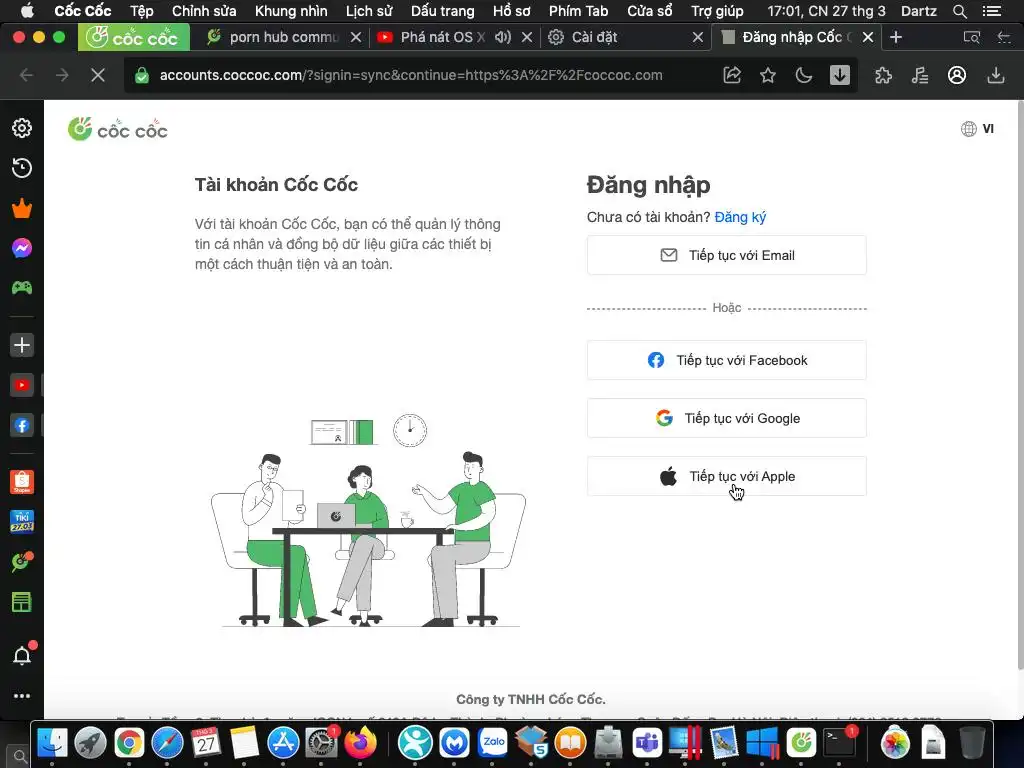
Task: Mute the Phá nát OS X tab audio
Action: coord(502,37)
